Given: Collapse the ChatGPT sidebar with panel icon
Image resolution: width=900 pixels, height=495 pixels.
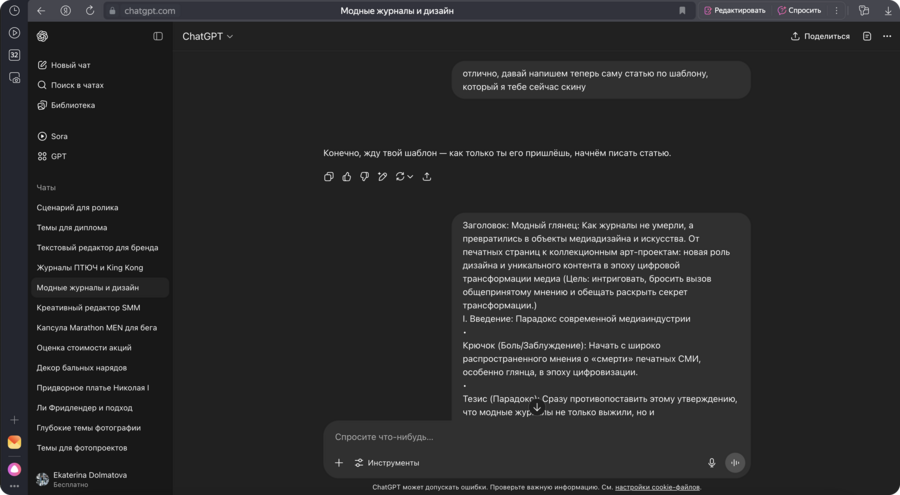Looking at the screenshot, I should [158, 36].
